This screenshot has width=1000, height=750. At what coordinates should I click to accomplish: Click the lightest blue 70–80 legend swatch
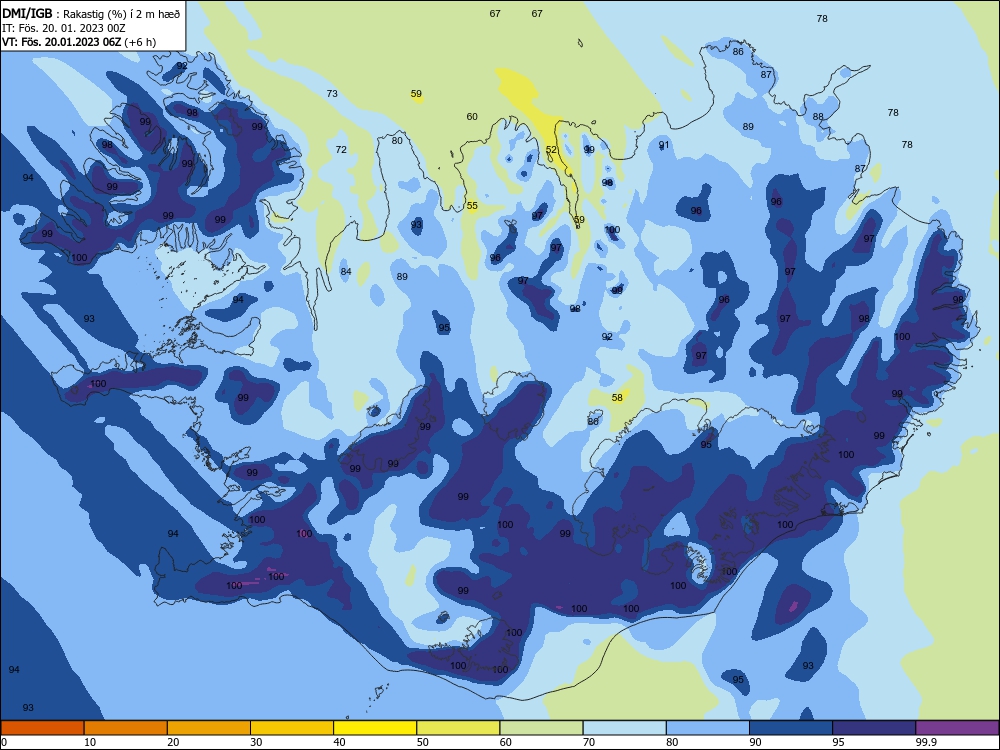pos(624,728)
